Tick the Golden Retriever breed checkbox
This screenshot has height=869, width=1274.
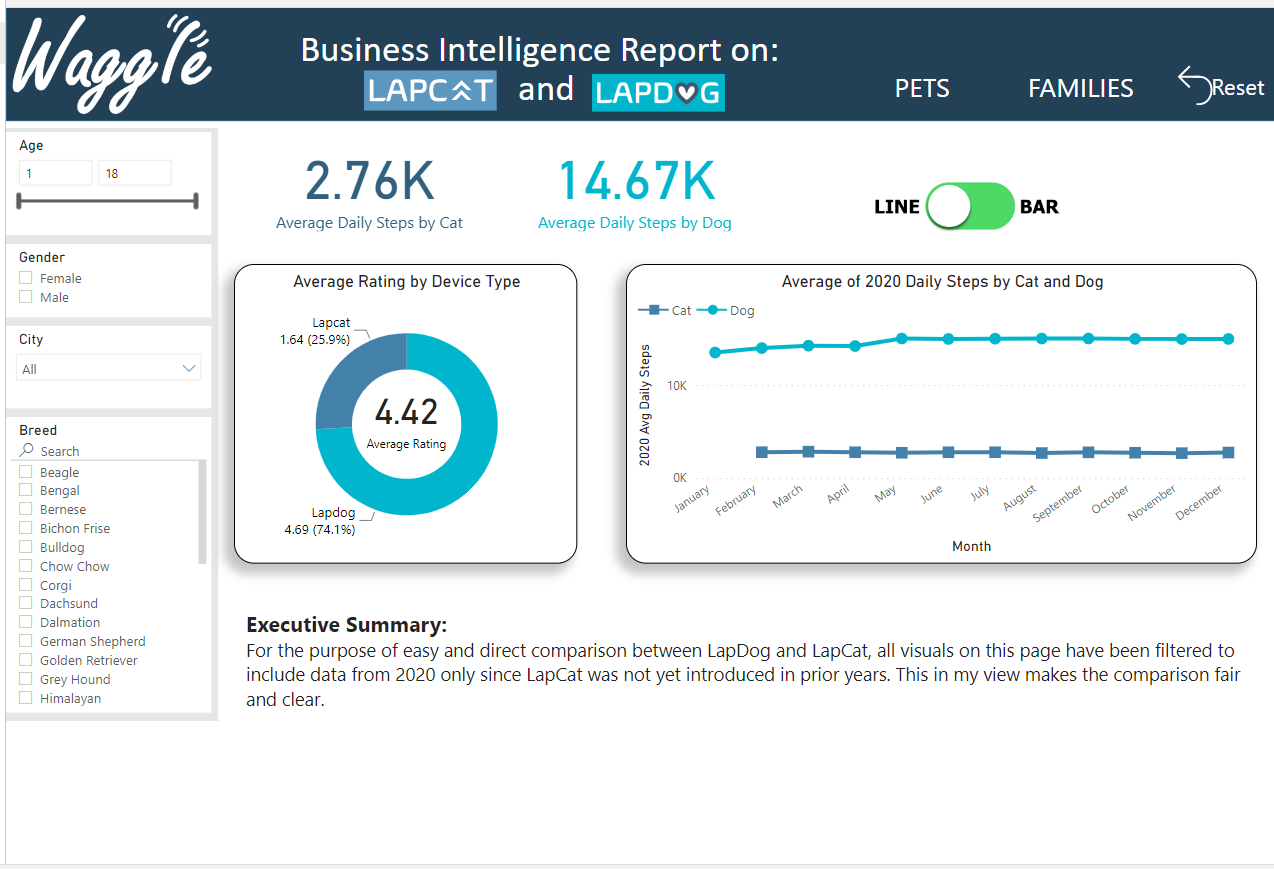(26, 661)
